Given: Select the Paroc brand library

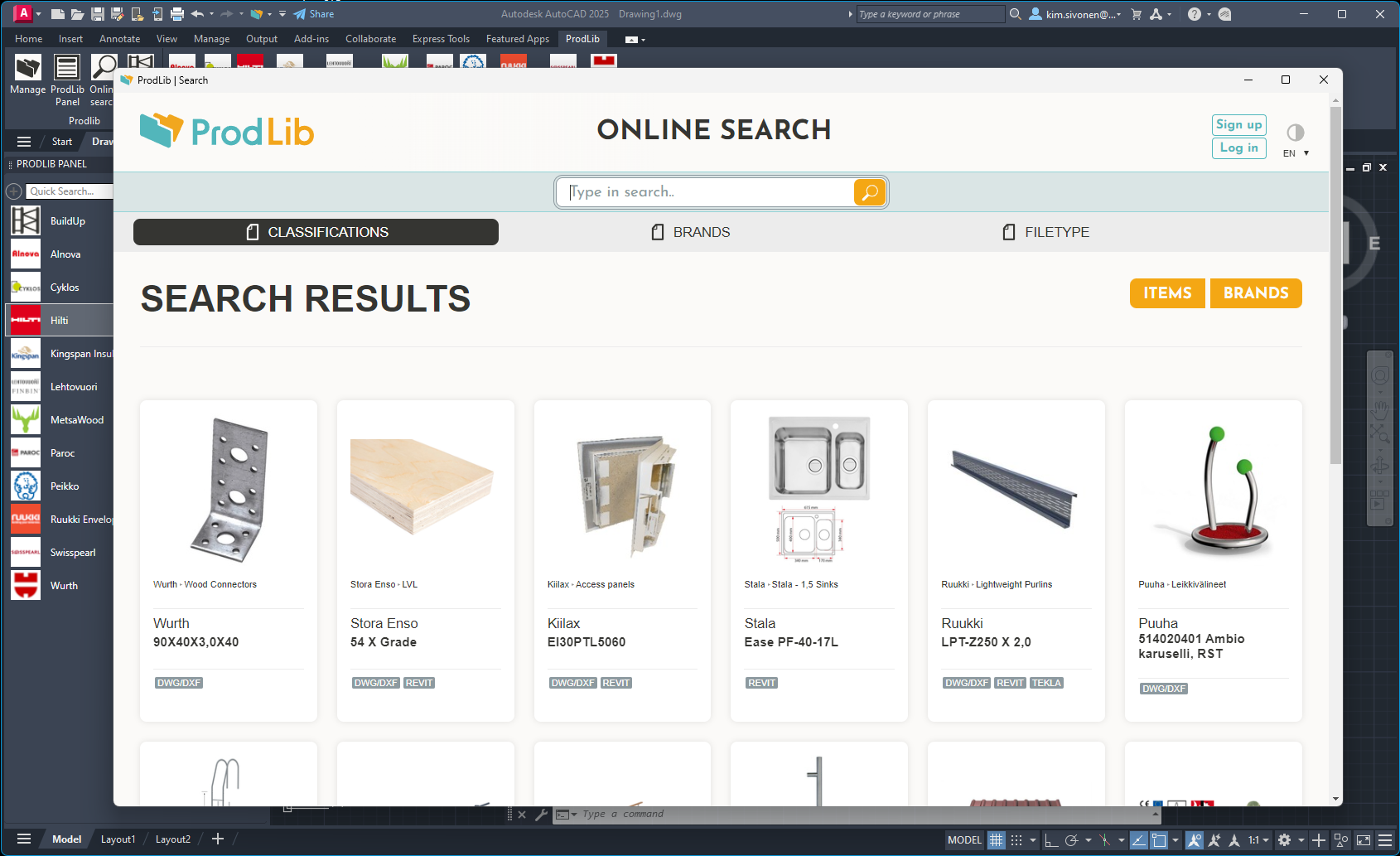Looking at the screenshot, I should (60, 453).
